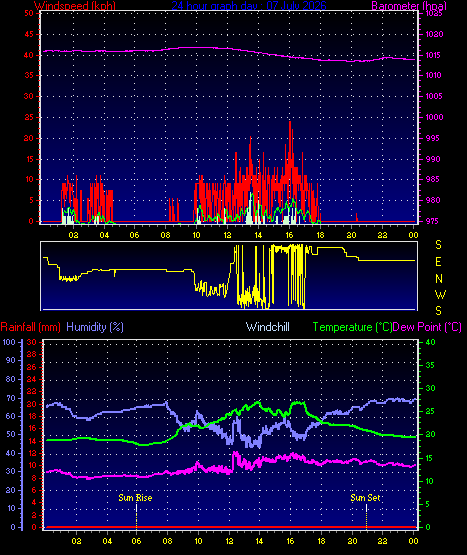The image size is (467, 555).
Task: Click the E compass letter on direction scale
Action: (x=438, y=262)
